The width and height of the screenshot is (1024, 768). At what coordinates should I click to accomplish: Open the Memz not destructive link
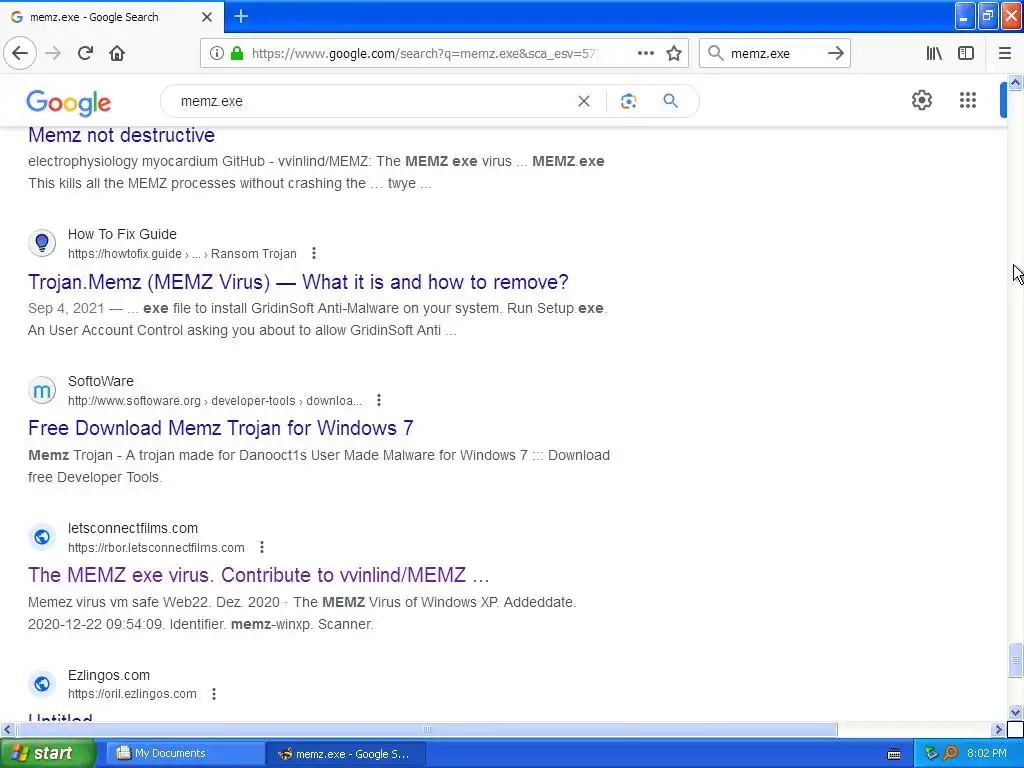pos(121,135)
